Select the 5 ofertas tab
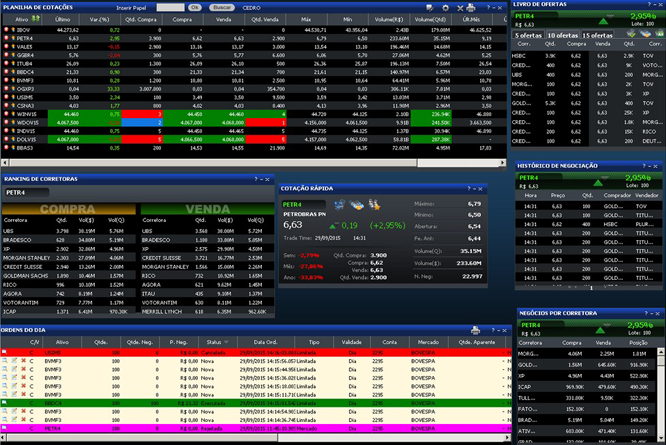Image resolution: width=666 pixels, height=445 pixels. (528, 35)
